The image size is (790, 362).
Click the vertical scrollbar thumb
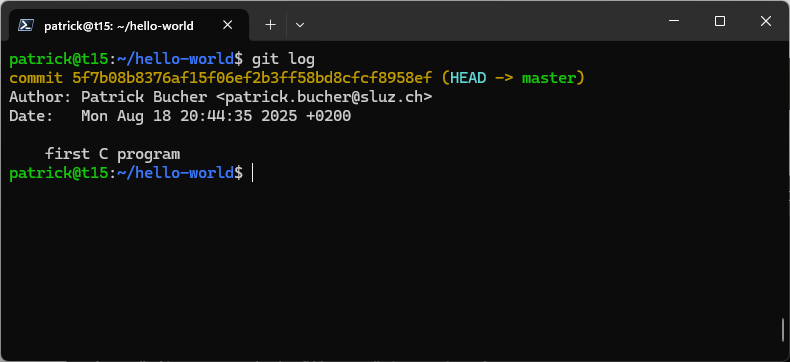pos(783,329)
